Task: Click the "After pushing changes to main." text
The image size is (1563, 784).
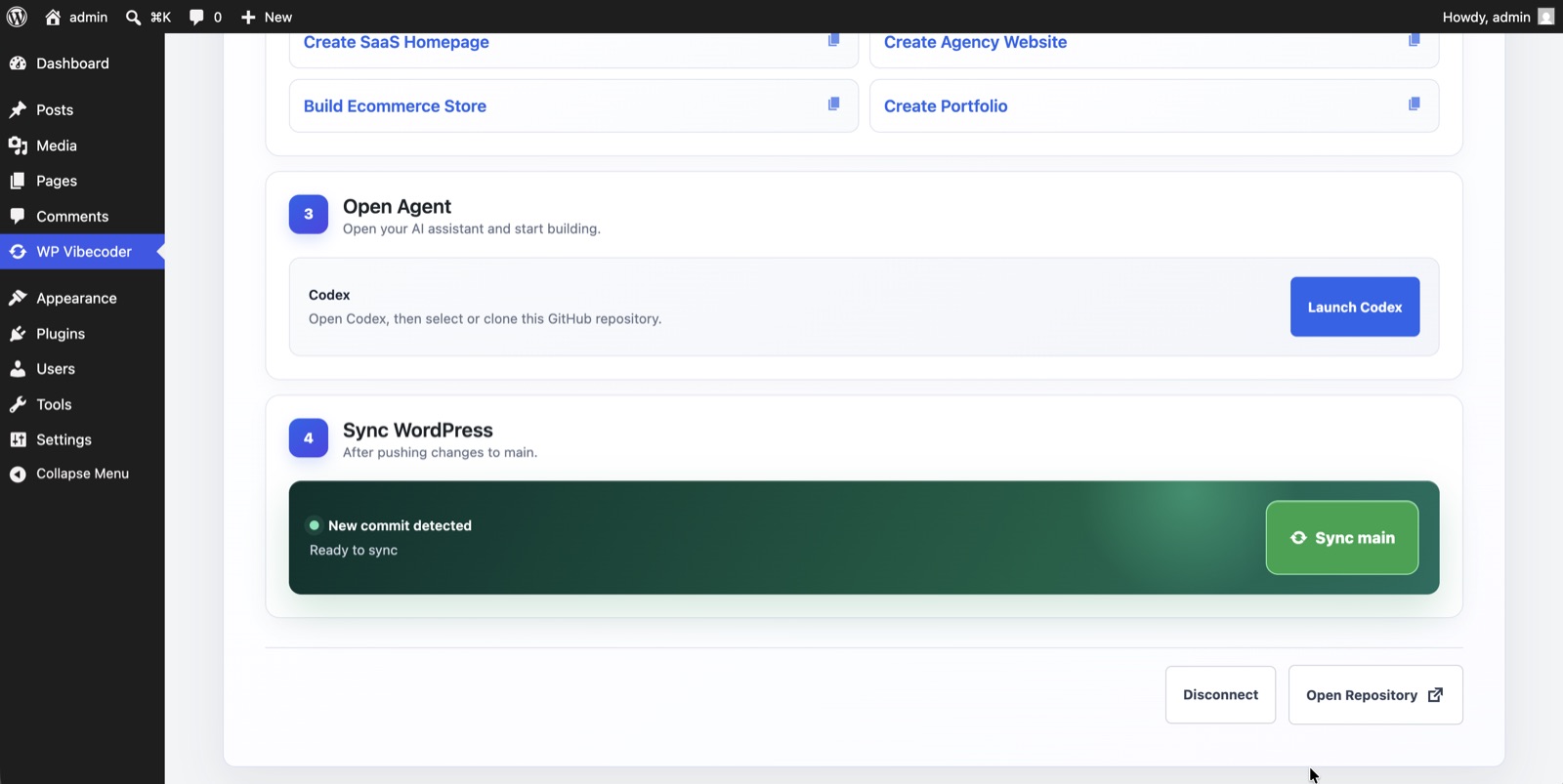Action: (x=440, y=452)
